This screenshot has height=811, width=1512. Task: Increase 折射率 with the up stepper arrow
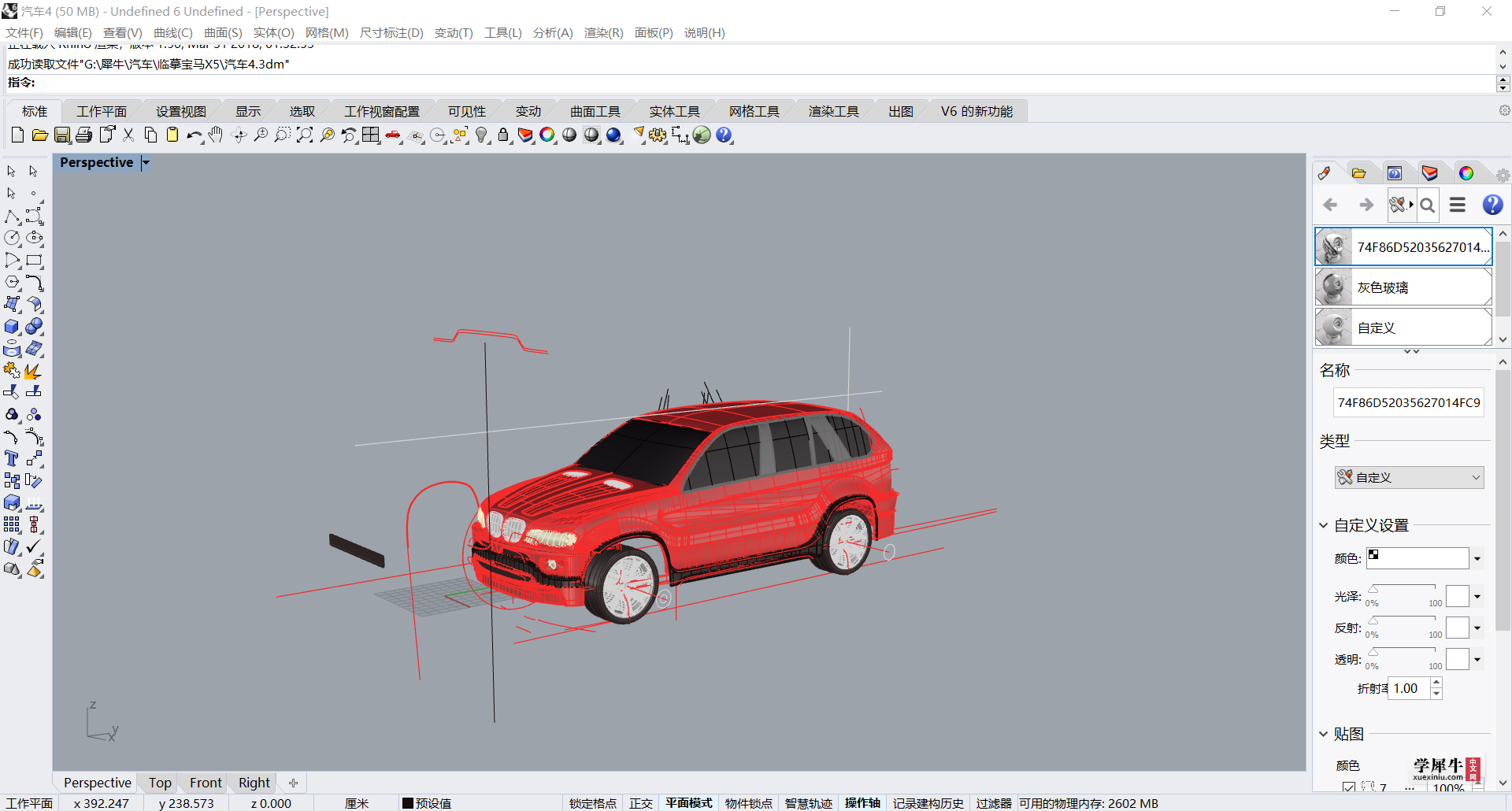click(x=1436, y=683)
